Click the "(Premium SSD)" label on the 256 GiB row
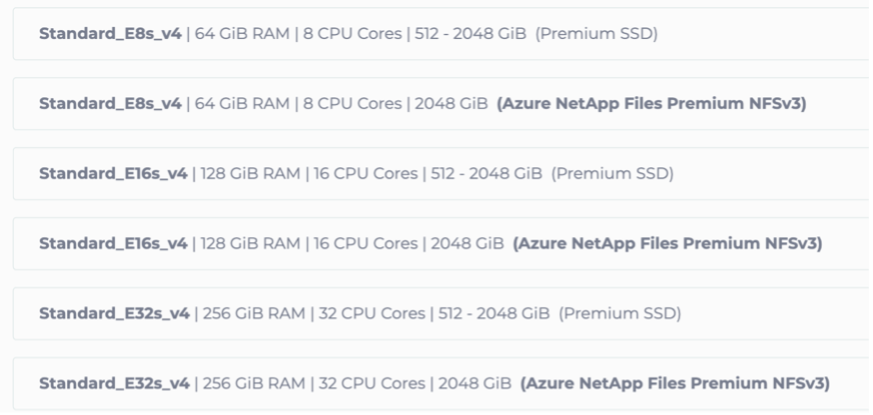This screenshot has width=873, height=415. click(619, 314)
